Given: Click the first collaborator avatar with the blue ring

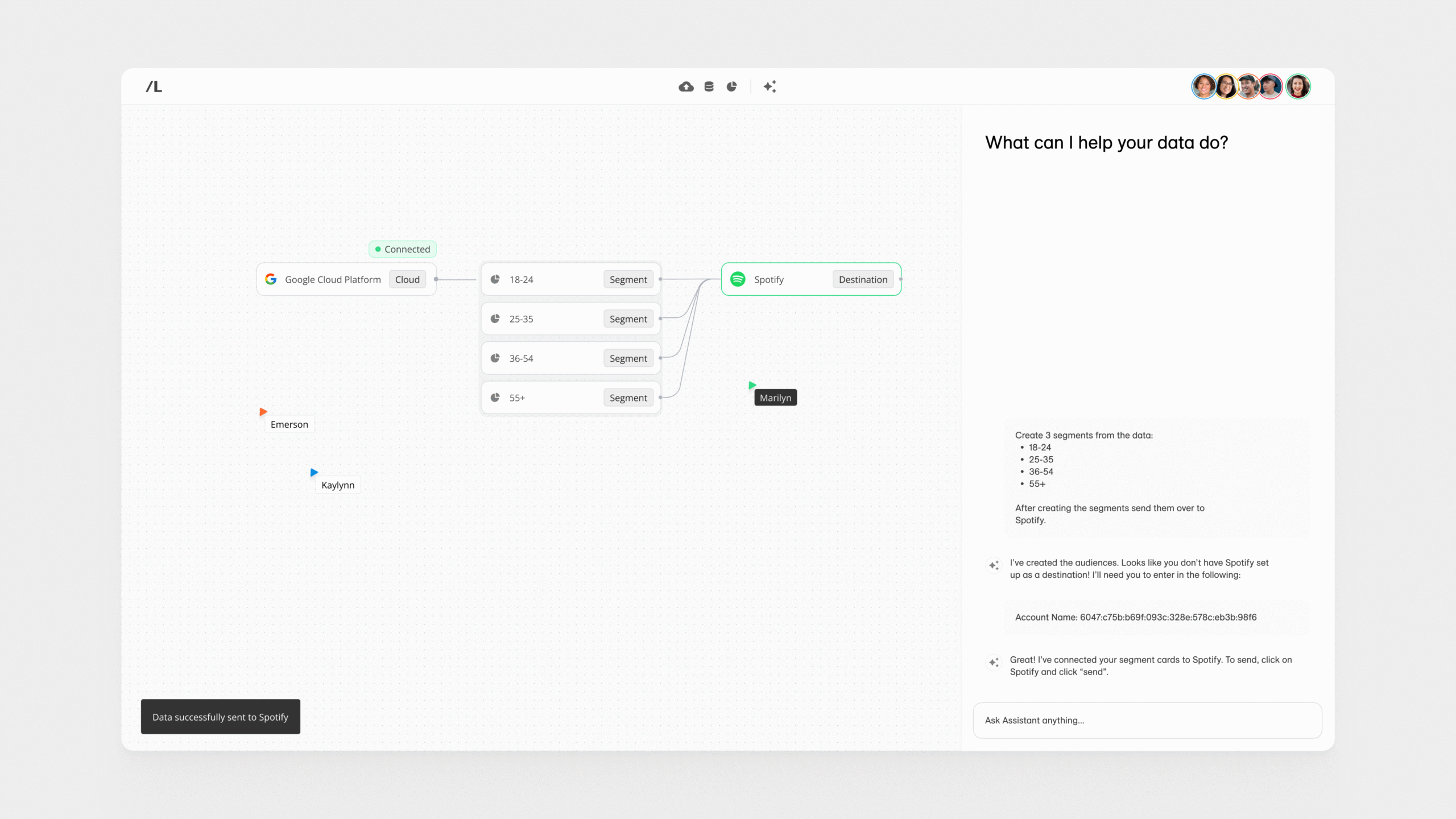Looking at the screenshot, I should coord(1203,86).
